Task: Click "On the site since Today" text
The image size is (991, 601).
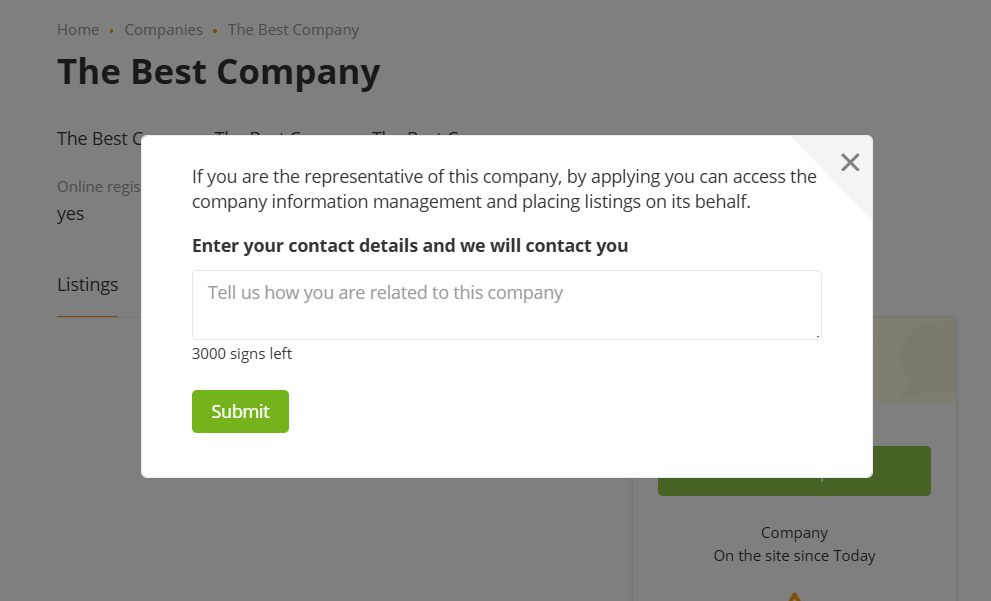Action: point(794,556)
